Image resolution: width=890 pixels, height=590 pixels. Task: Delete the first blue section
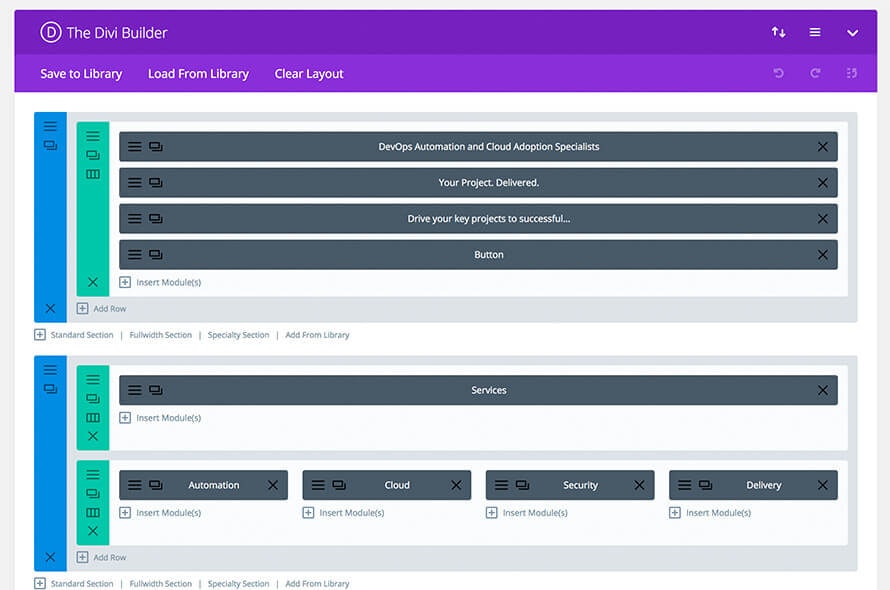[x=50, y=308]
